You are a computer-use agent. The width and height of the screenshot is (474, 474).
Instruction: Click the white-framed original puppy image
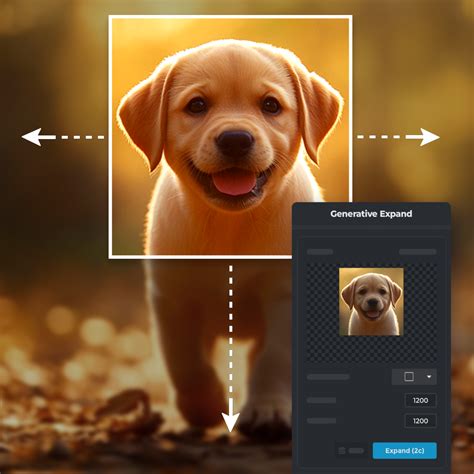[x=230, y=137]
